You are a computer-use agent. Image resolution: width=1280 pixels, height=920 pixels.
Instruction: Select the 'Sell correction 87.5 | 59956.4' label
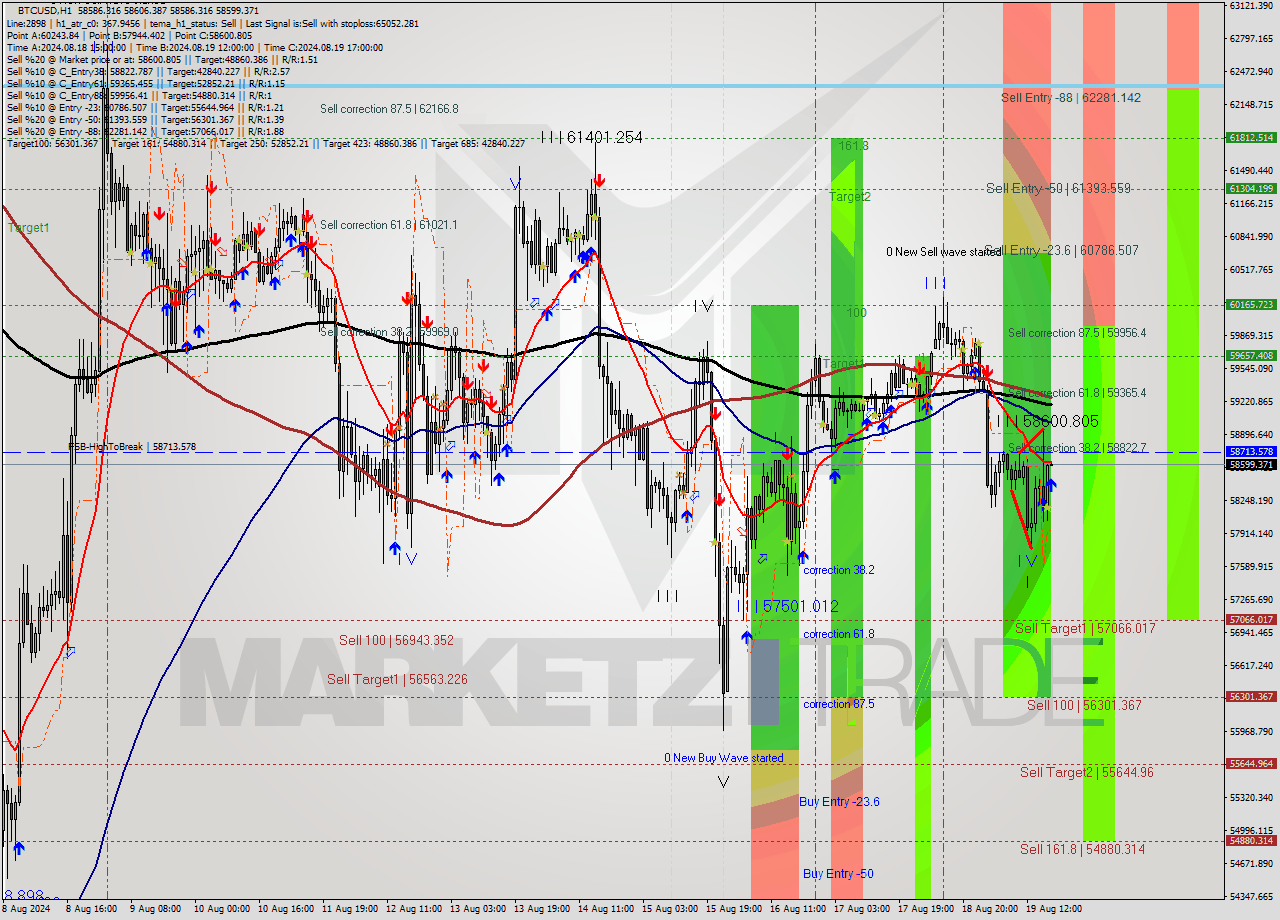pyautogui.click(x=1077, y=333)
